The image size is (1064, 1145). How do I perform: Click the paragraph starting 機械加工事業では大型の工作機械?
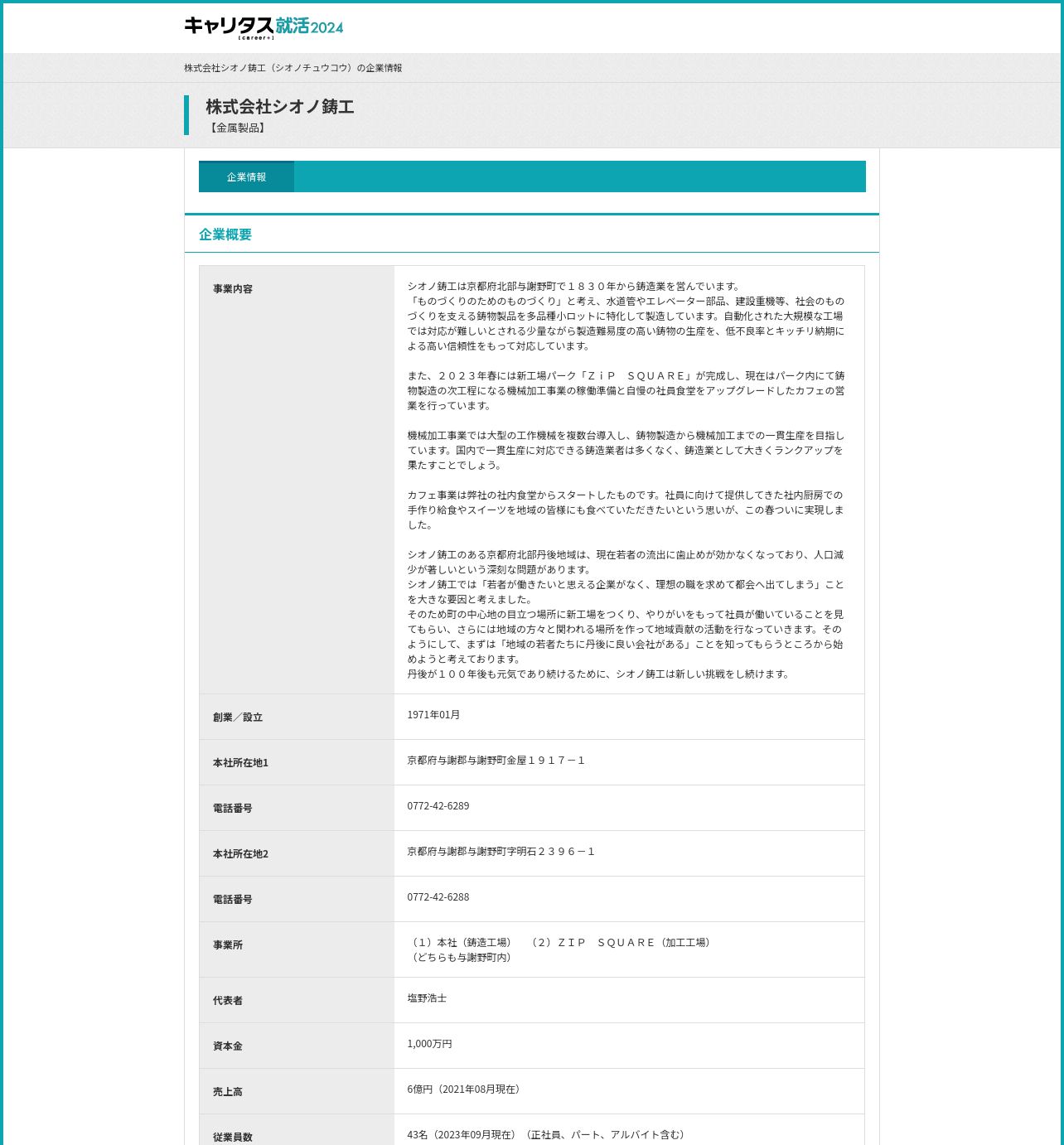pyautogui.click(x=626, y=451)
